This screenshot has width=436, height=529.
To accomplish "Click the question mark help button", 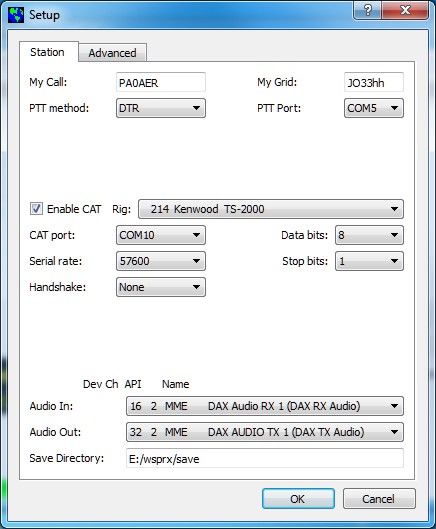I will click(x=367, y=10).
